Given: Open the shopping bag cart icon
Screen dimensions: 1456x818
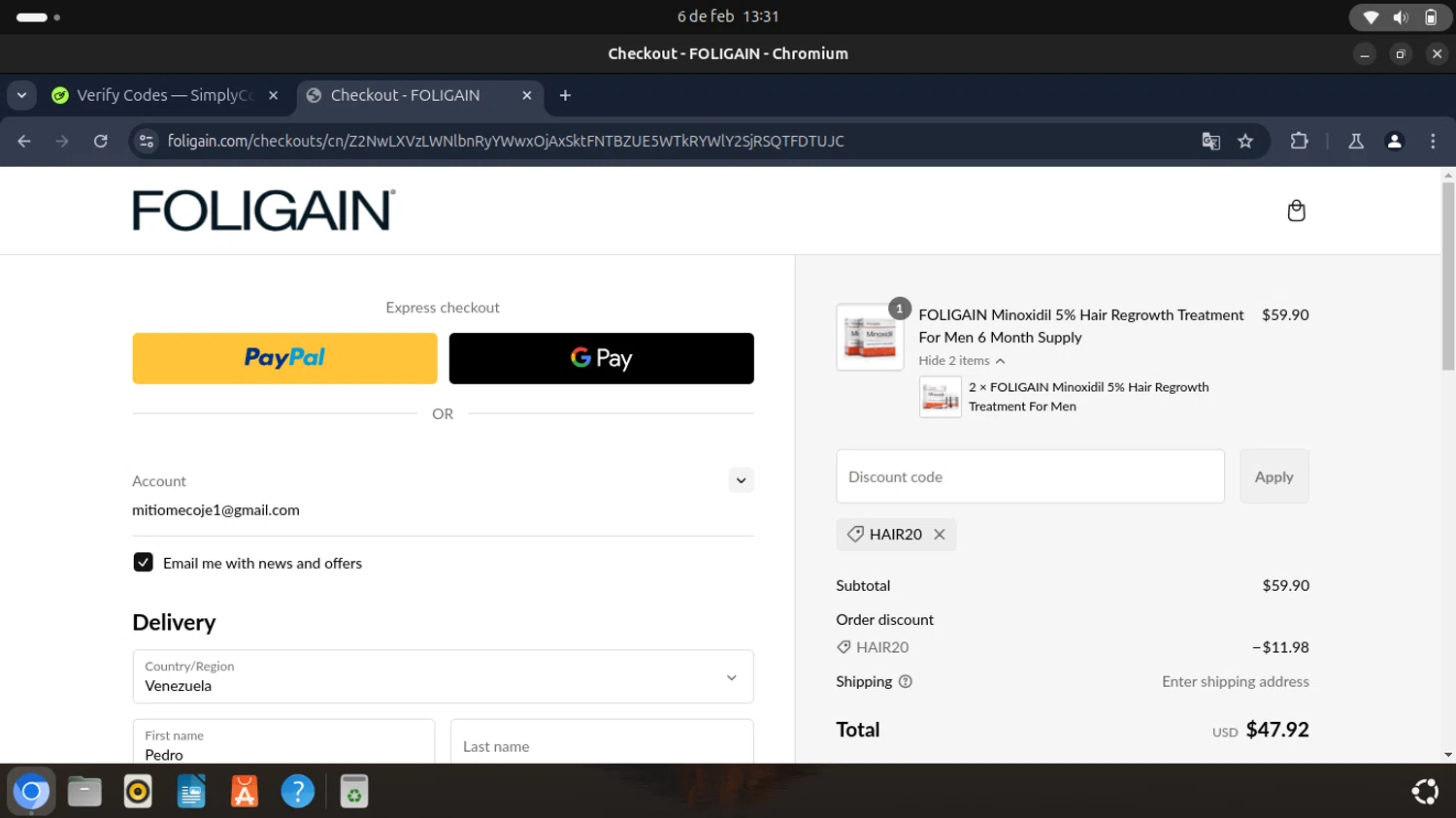Looking at the screenshot, I should click(1296, 211).
